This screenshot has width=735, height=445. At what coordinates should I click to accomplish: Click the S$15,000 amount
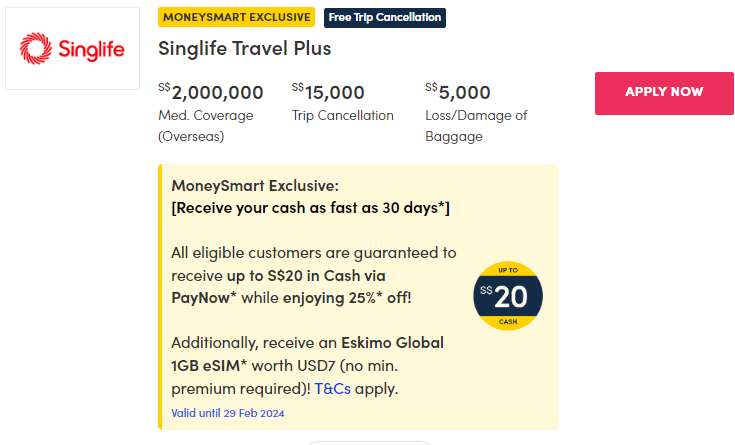[x=328, y=93]
